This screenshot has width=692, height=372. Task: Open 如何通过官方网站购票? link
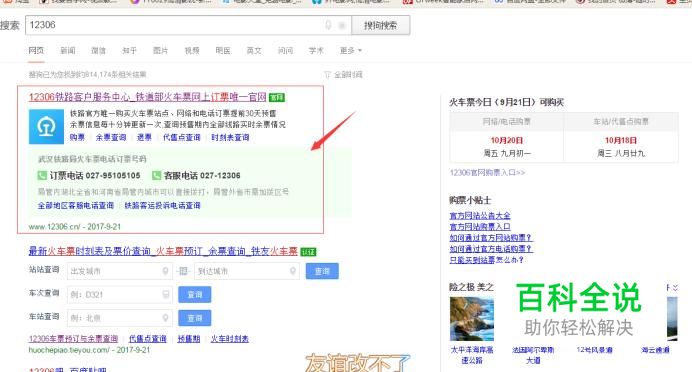pos(491,238)
